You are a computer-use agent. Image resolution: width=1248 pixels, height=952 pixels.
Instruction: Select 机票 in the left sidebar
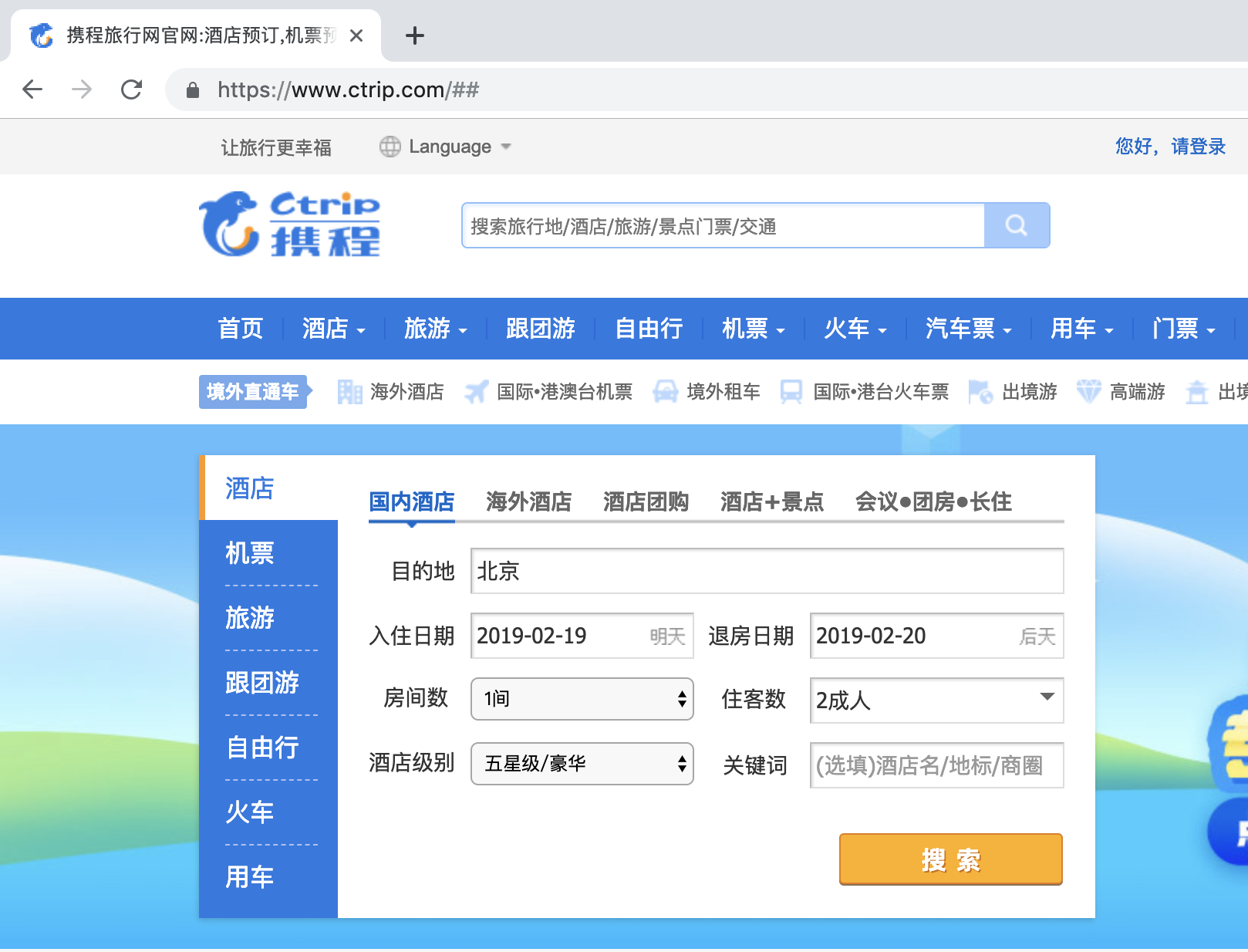[268, 552]
